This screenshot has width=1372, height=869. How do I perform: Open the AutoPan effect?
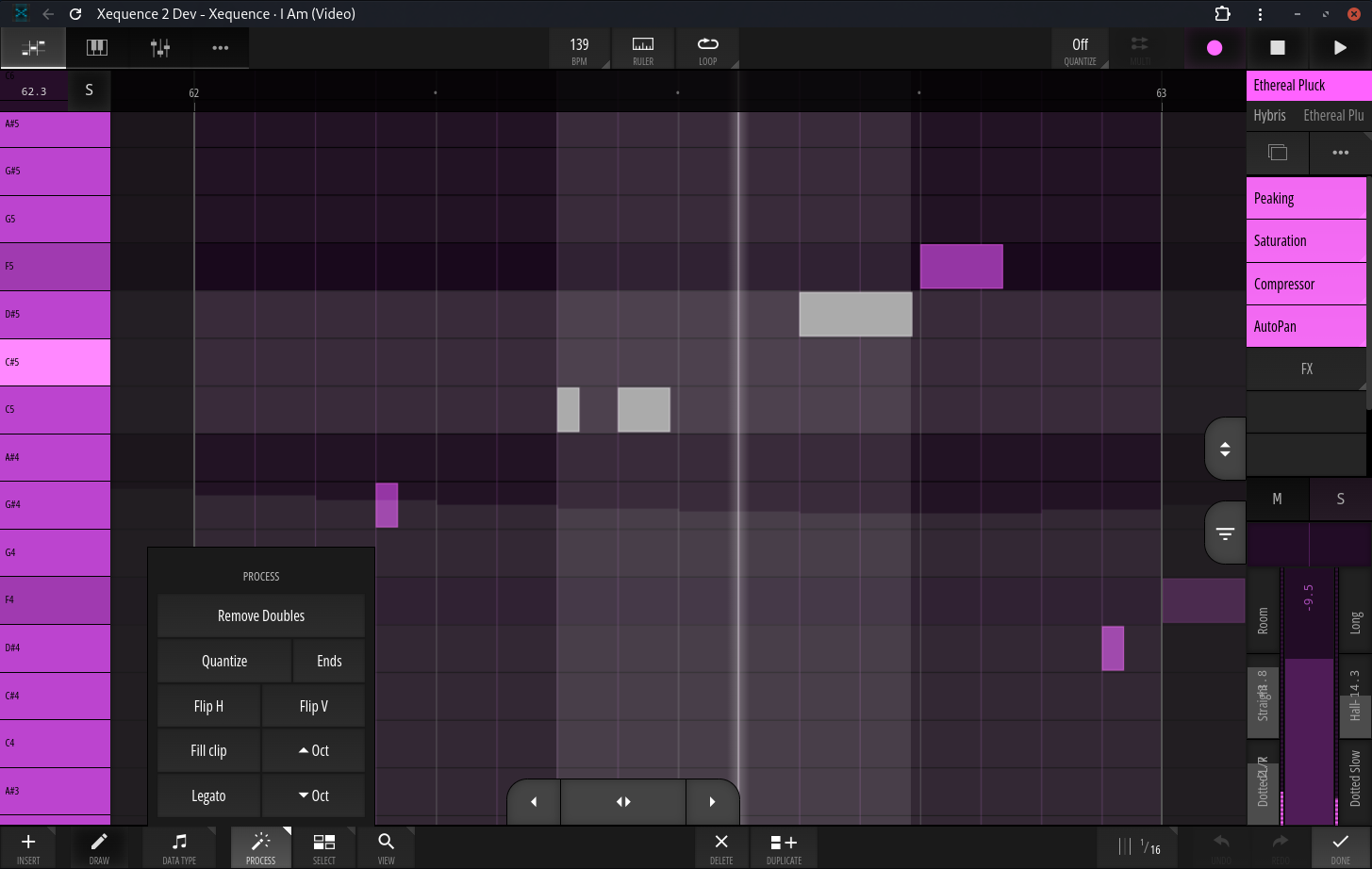click(x=1306, y=326)
